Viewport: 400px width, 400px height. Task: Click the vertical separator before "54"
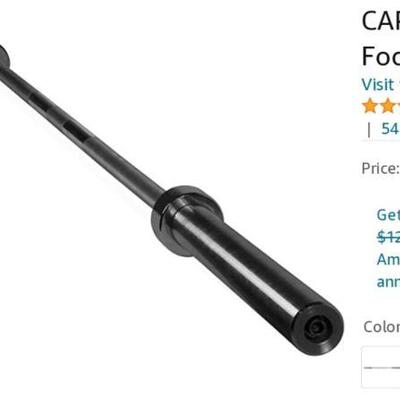pos(369,129)
